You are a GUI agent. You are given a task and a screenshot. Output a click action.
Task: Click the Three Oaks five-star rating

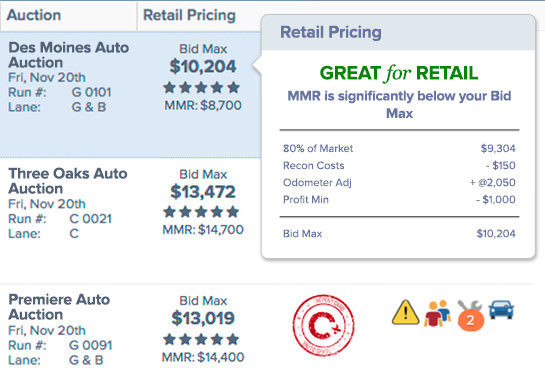[x=201, y=212]
